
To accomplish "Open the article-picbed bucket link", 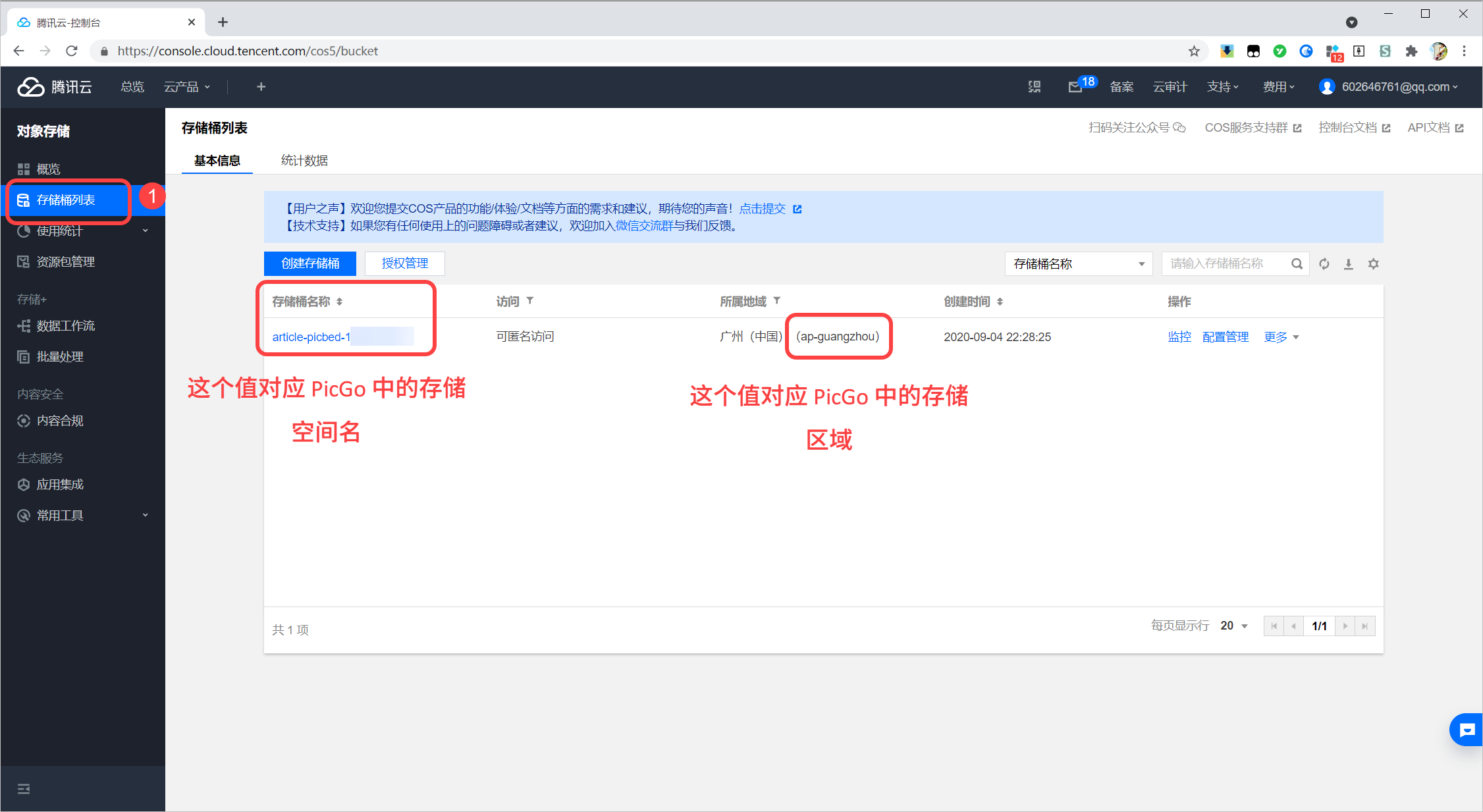I will tap(311, 337).
